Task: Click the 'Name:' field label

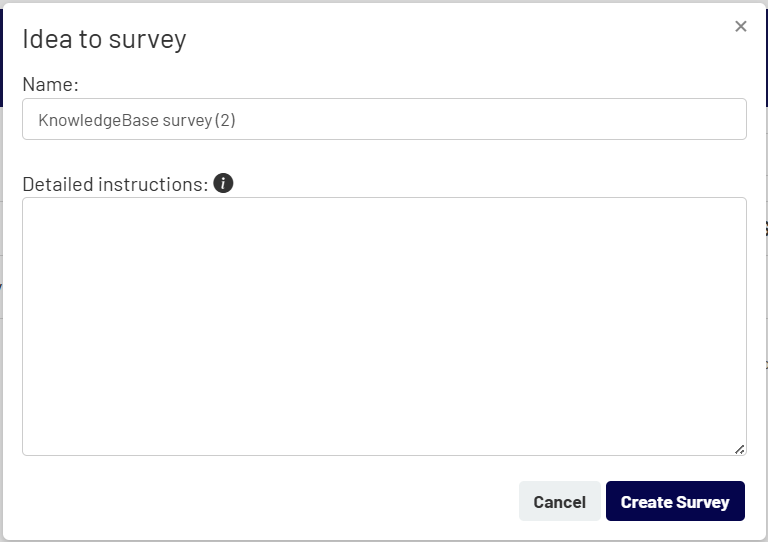Action: [x=50, y=84]
